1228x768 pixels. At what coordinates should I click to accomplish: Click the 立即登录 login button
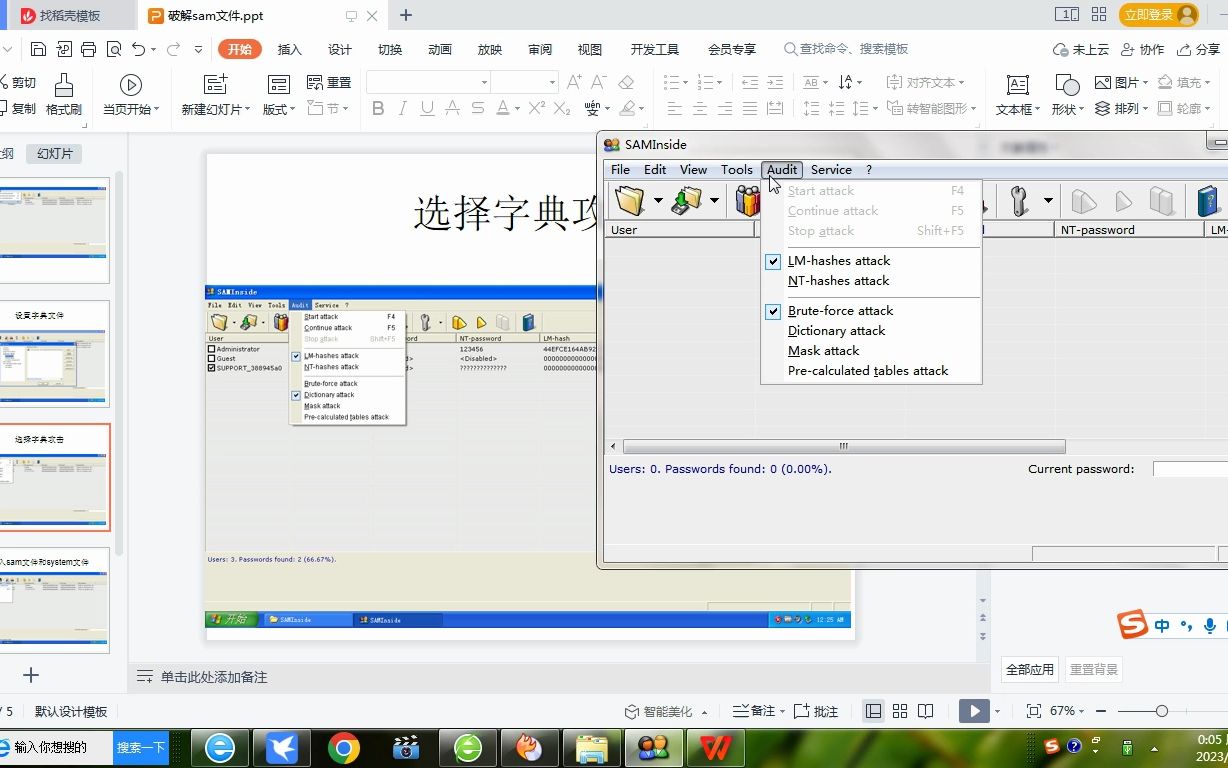coord(1151,15)
